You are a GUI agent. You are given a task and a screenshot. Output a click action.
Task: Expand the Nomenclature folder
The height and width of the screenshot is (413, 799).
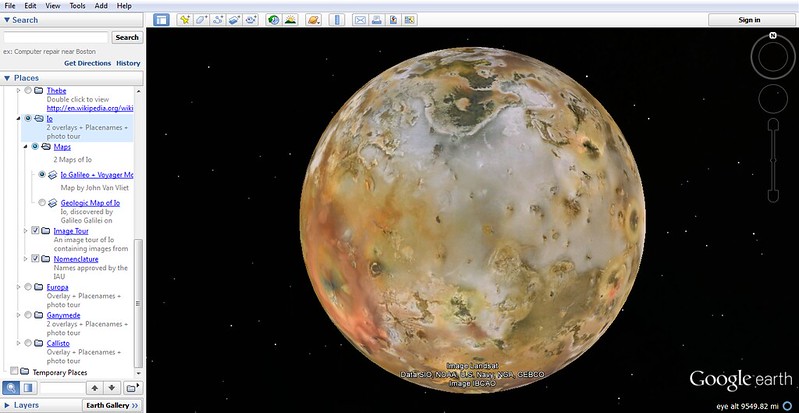pyautogui.click(x=26, y=259)
